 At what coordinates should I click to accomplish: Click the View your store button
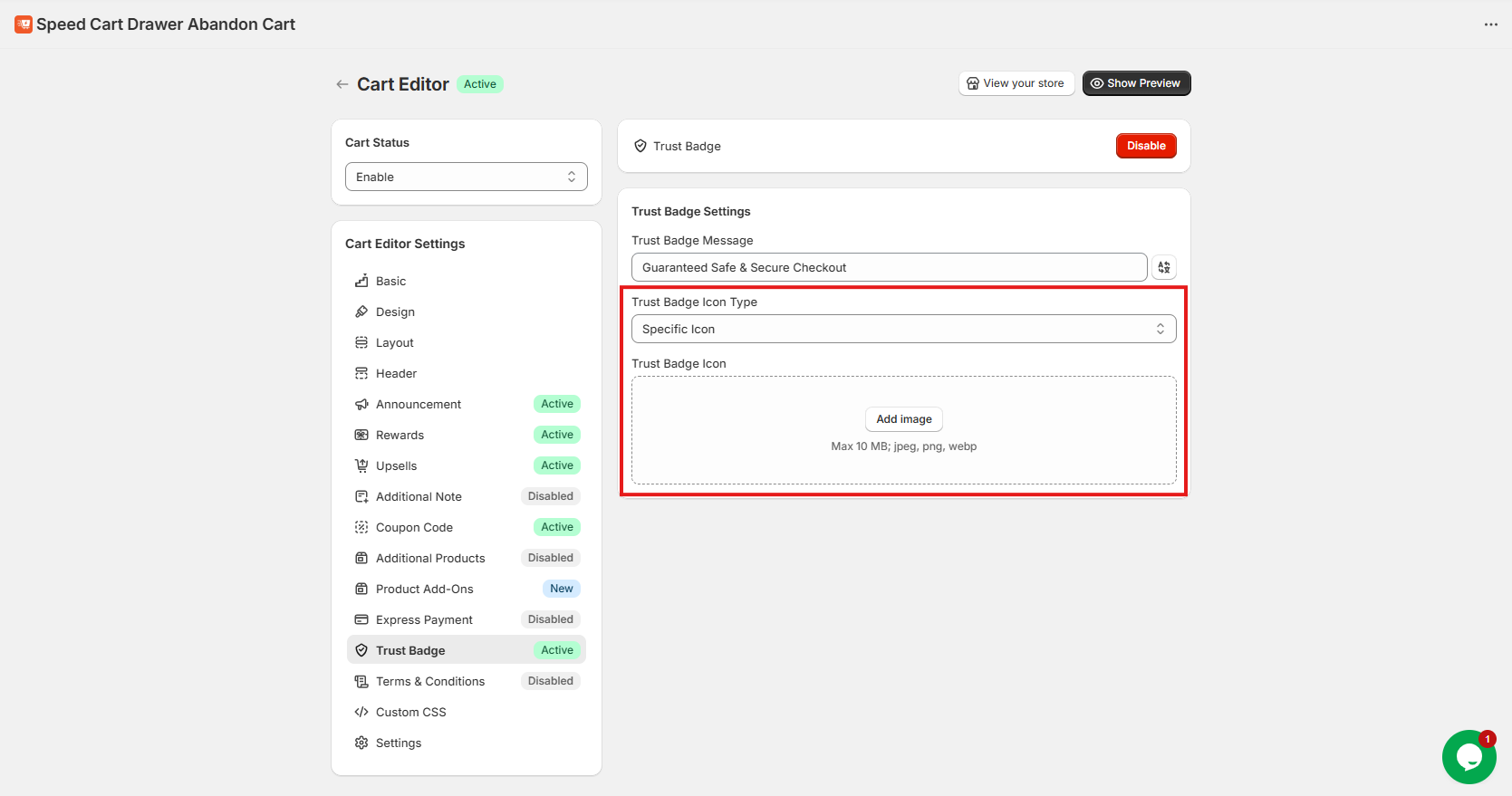tap(1016, 83)
